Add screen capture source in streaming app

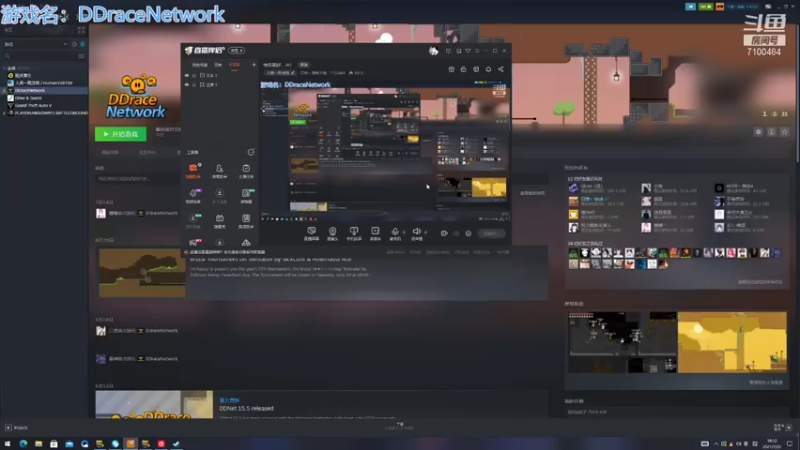[311, 233]
